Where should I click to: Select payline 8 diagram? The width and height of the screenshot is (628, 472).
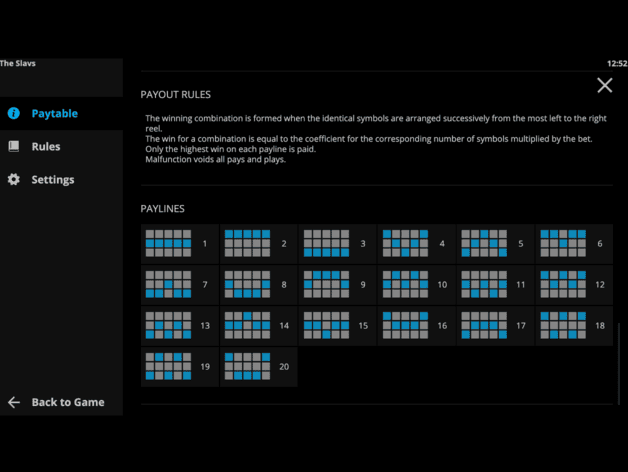pos(248,284)
